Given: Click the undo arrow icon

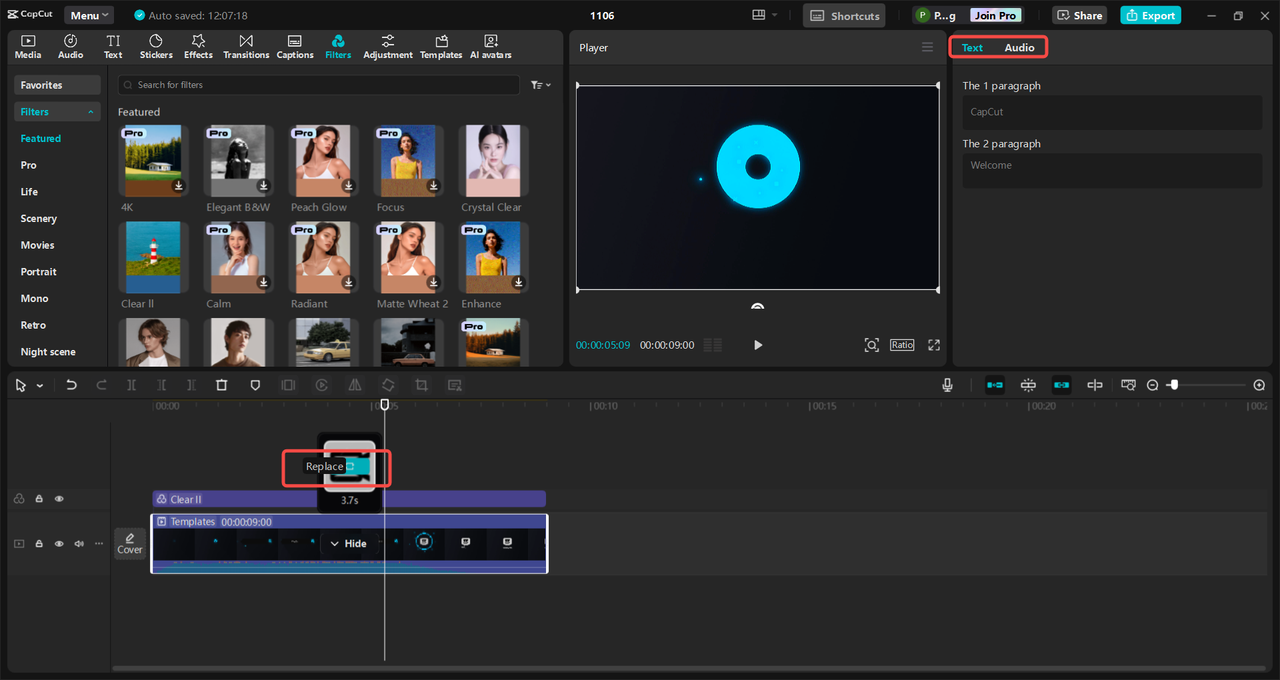Looking at the screenshot, I should 71,385.
